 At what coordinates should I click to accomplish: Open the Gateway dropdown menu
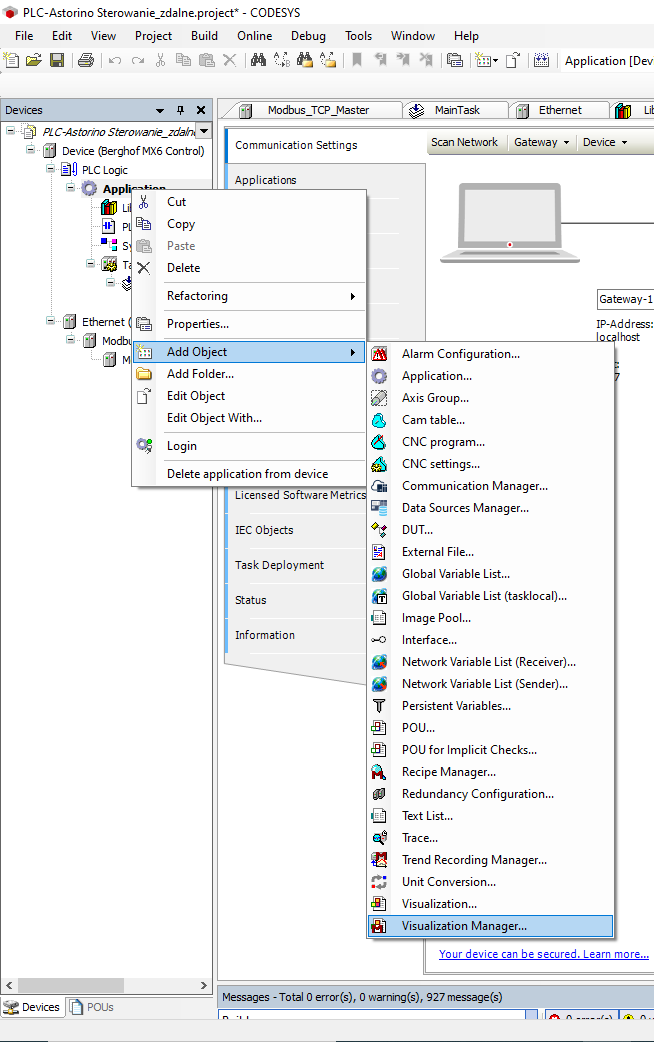pos(542,142)
